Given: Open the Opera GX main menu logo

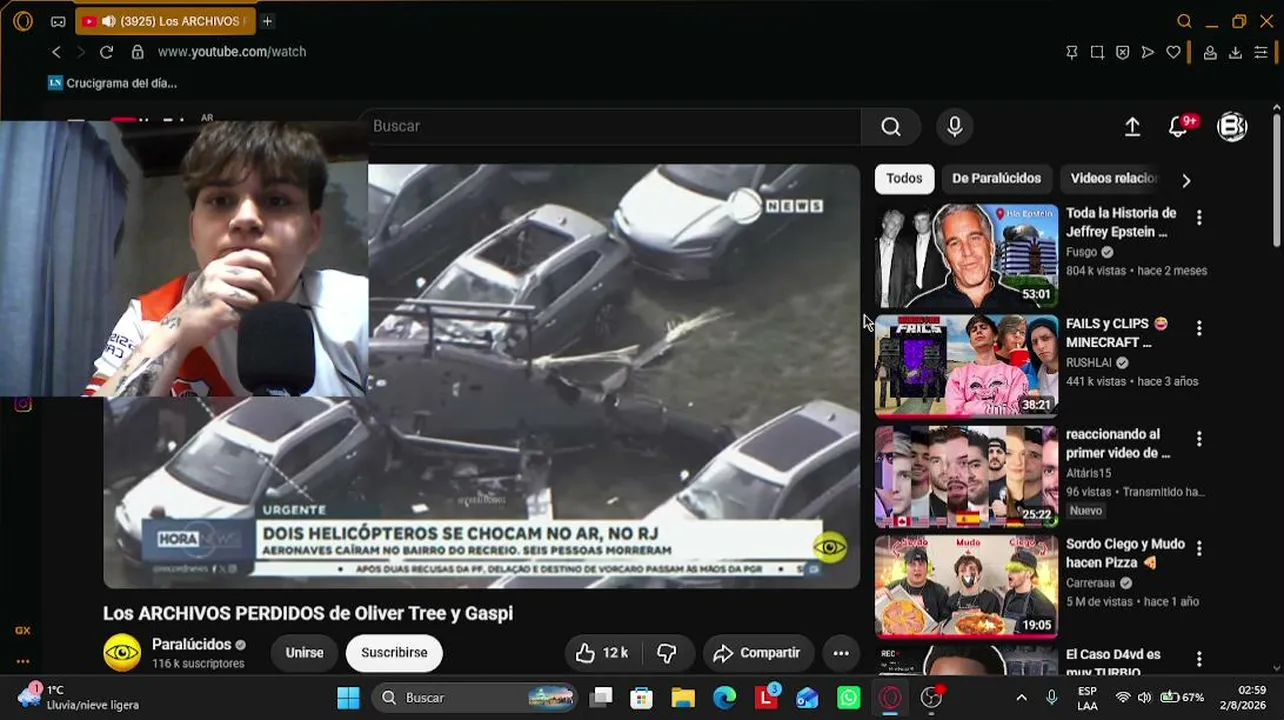Looking at the screenshot, I should [x=22, y=21].
